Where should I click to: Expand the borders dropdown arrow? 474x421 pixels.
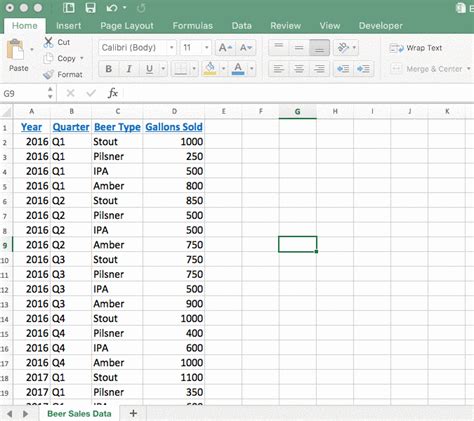pyautogui.click(x=194, y=69)
